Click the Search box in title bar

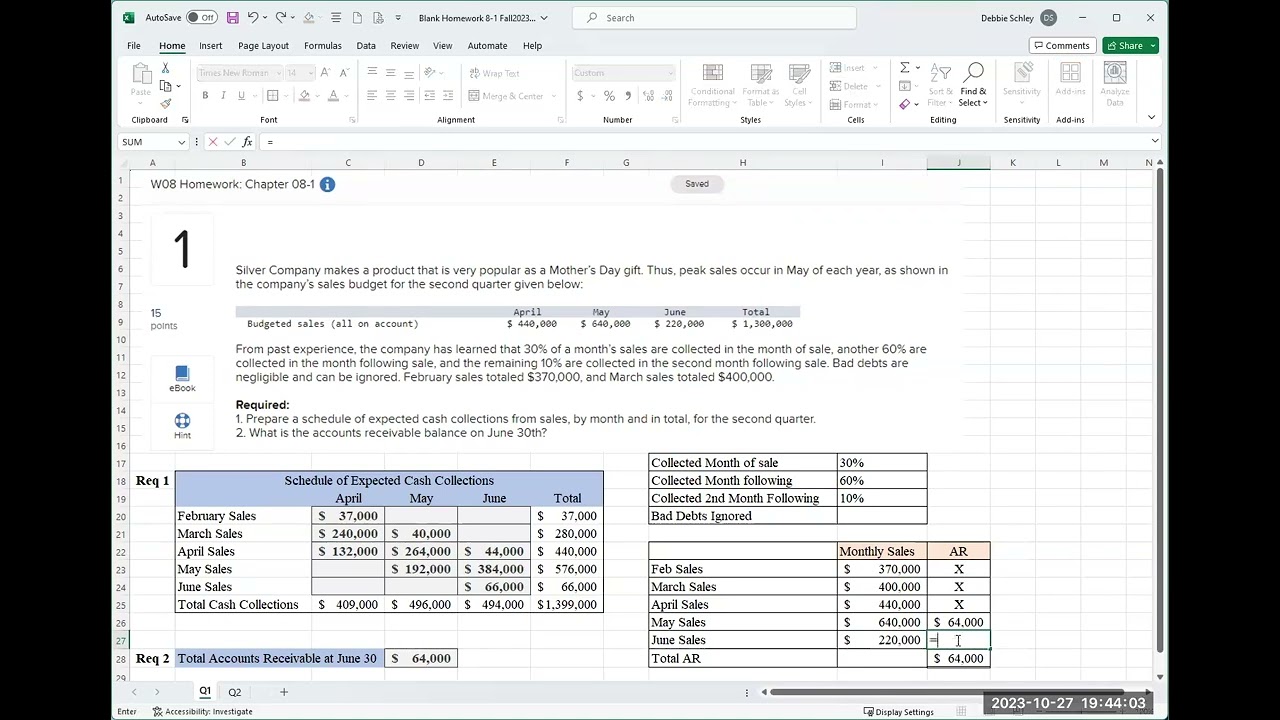click(714, 18)
